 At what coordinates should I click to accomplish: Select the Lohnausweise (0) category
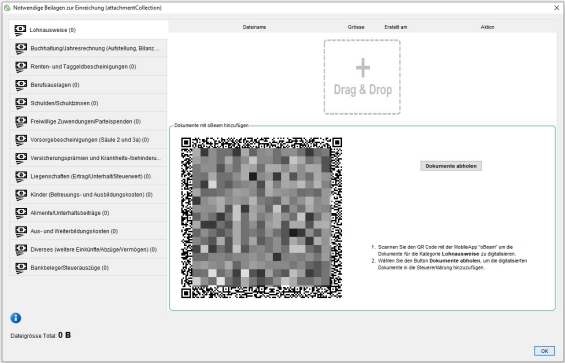click(88, 30)
